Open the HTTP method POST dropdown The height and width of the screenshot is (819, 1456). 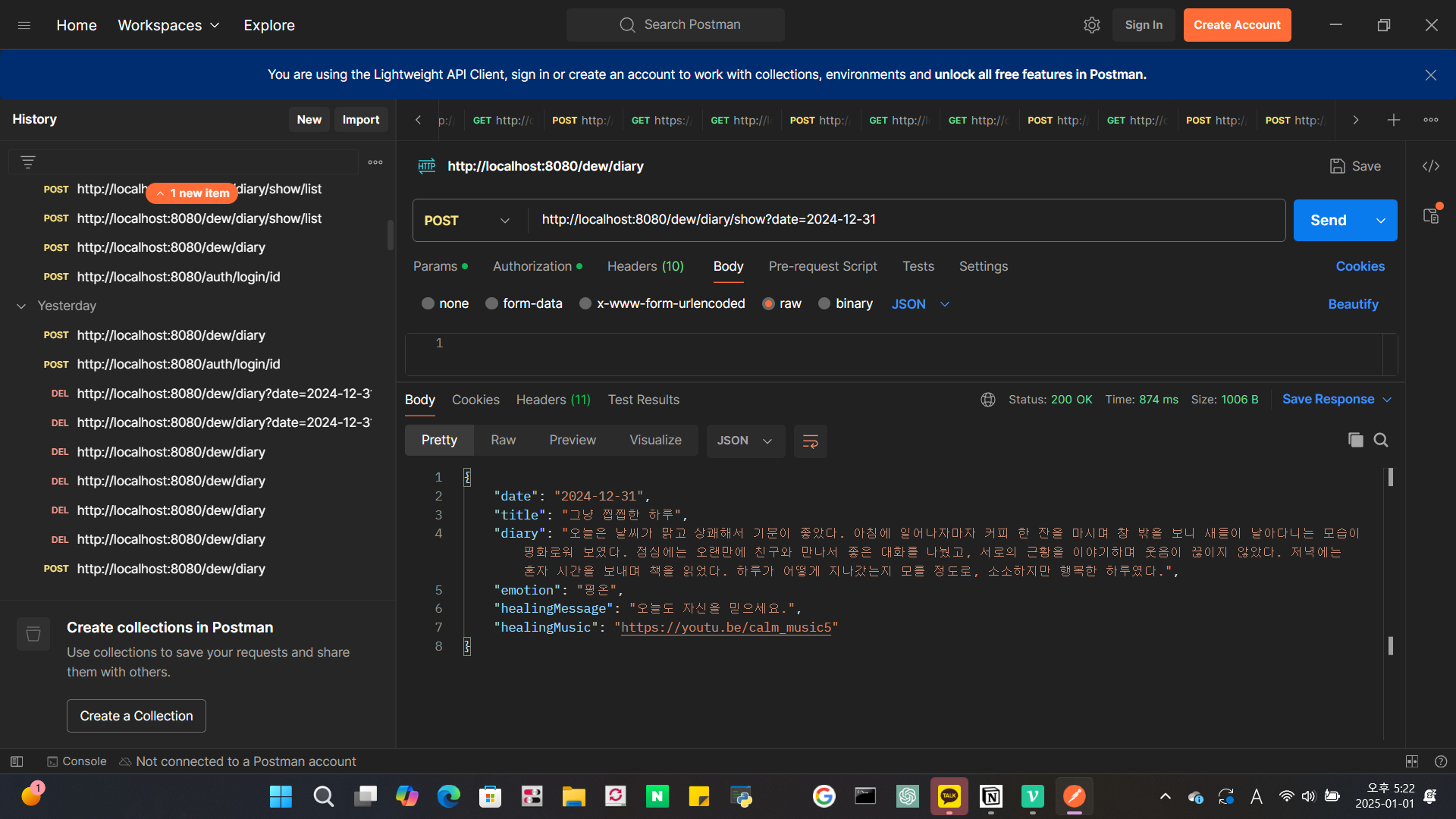point(467,221)
